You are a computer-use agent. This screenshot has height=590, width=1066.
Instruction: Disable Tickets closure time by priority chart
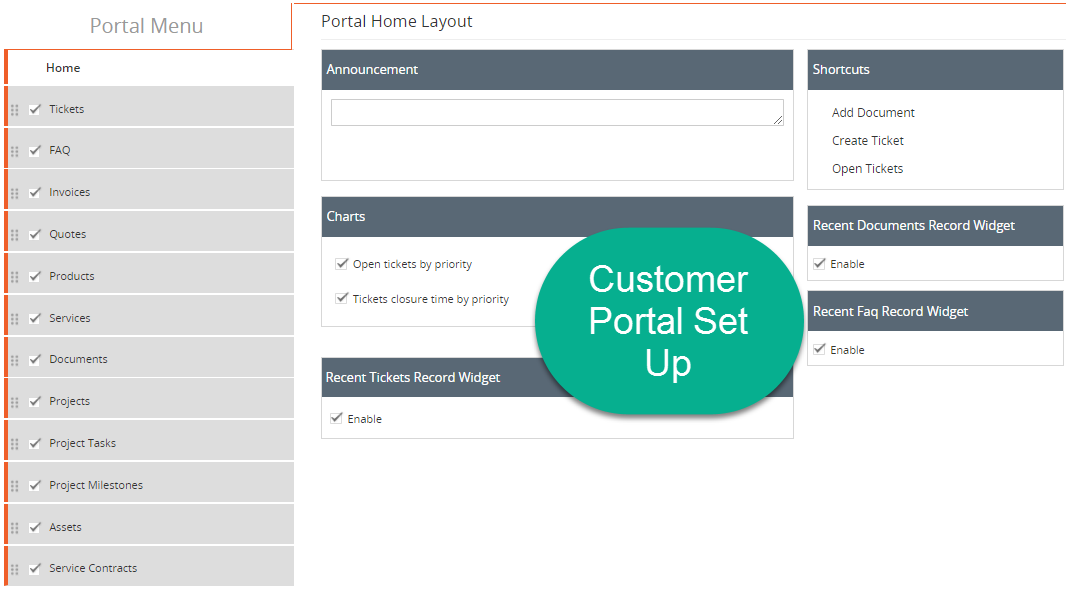pyautogui.click(x=341, y=298)
